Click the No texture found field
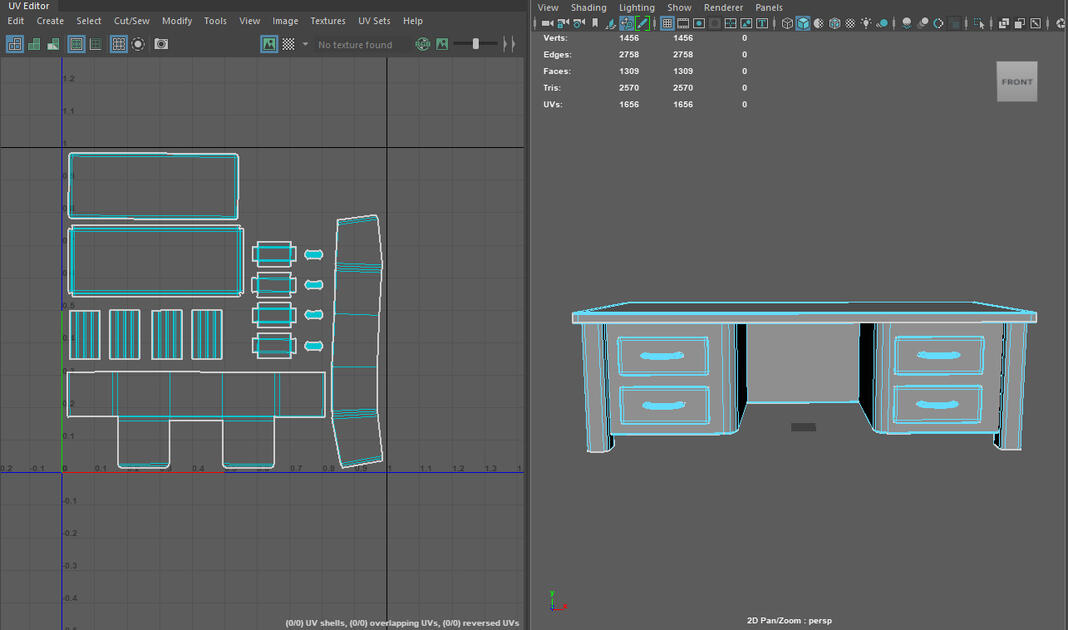Image resolution: width=1068 pixels, height=630 pixels. (355, 45)
